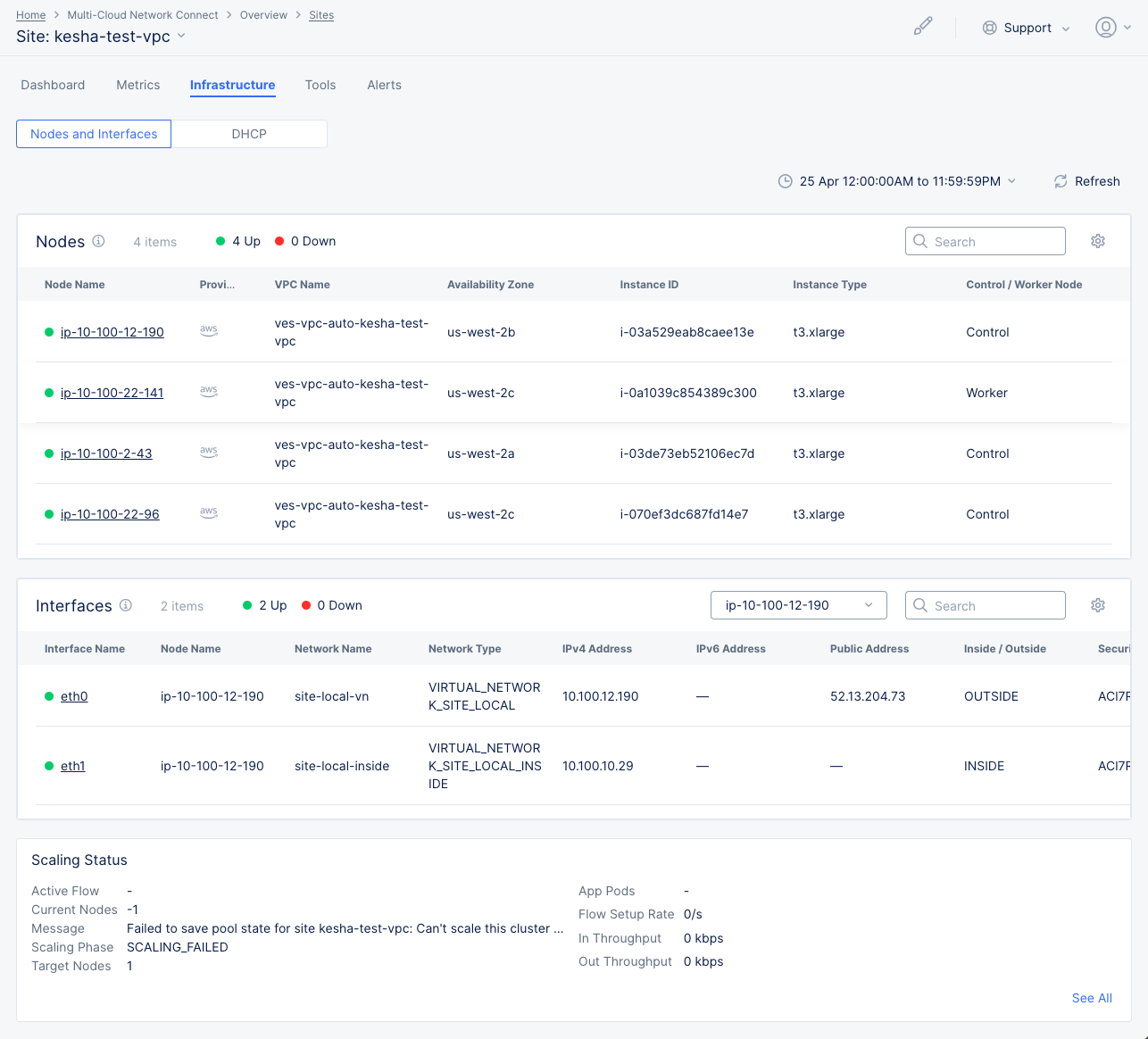Click the Interfaces info icon

tap(126, 605)
